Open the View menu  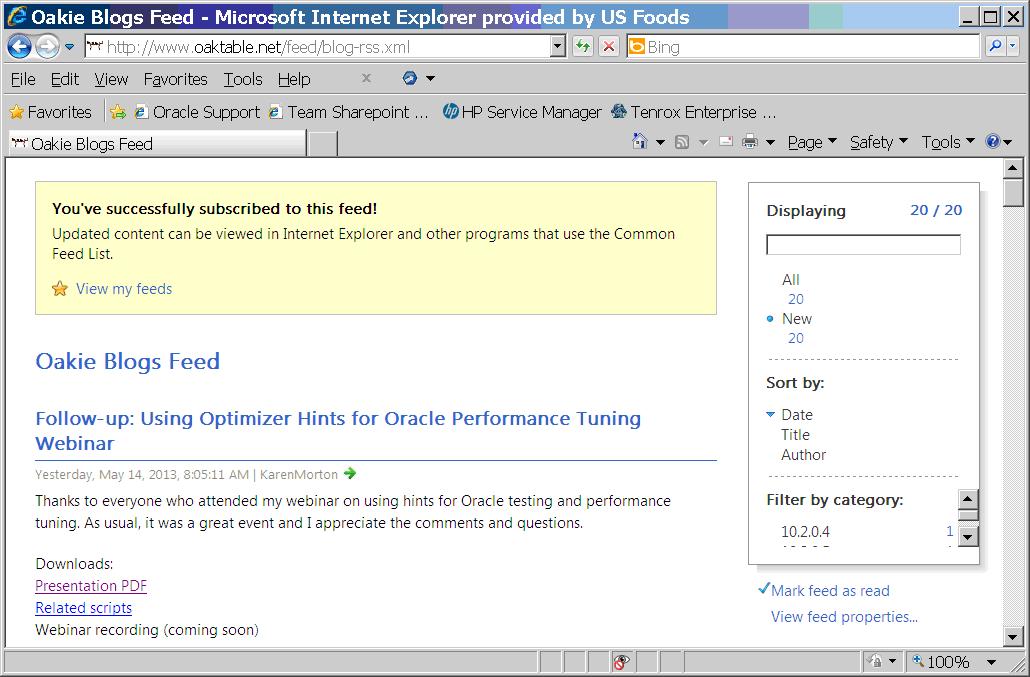coord(111,79)
